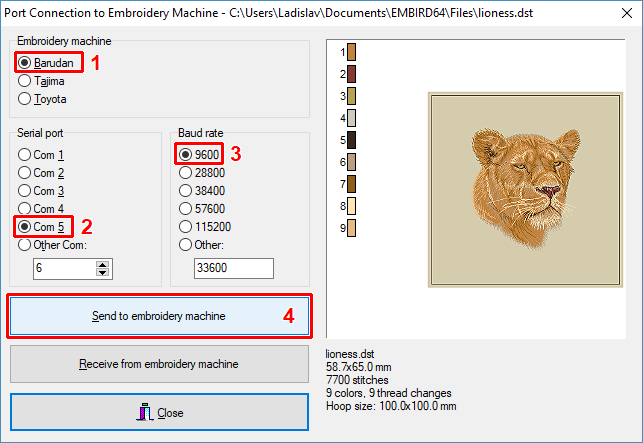
Task: Increase Other Com port number
Action: point(103,265)
